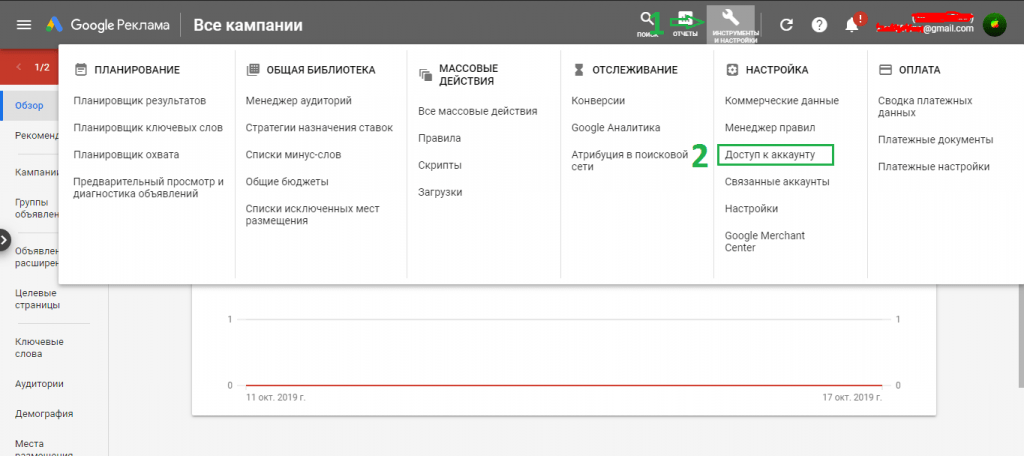Click the account avatar

[995, 25]
